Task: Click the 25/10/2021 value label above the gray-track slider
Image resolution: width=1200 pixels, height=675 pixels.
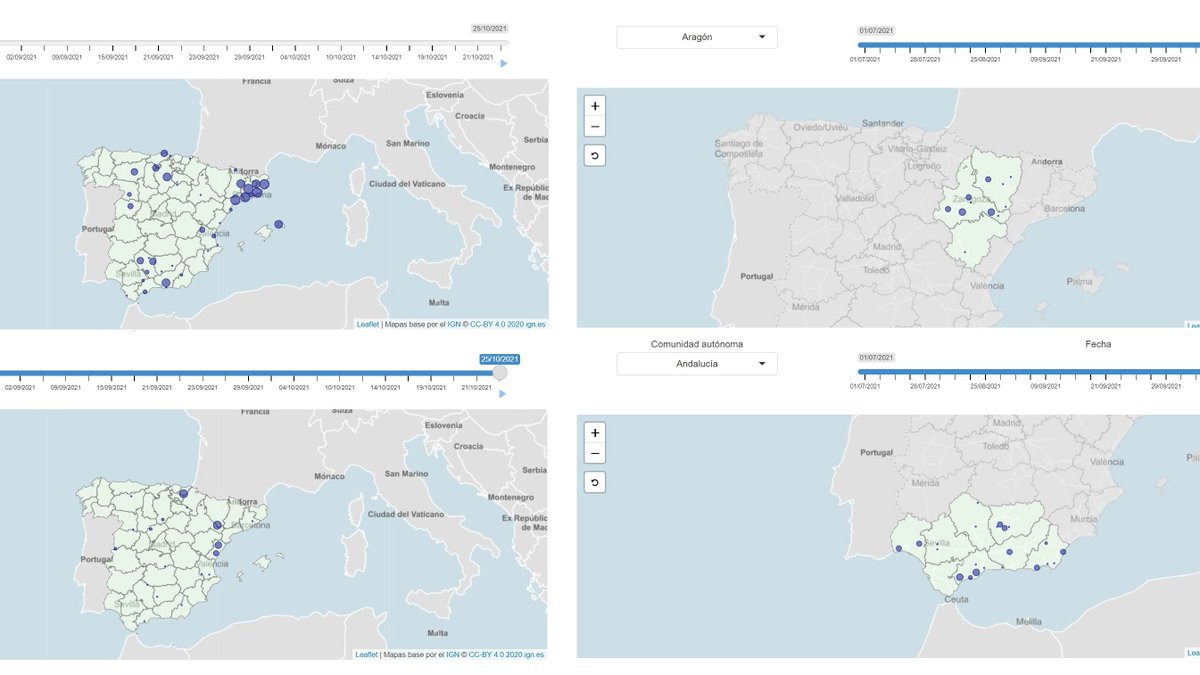Action: (490, 28)
